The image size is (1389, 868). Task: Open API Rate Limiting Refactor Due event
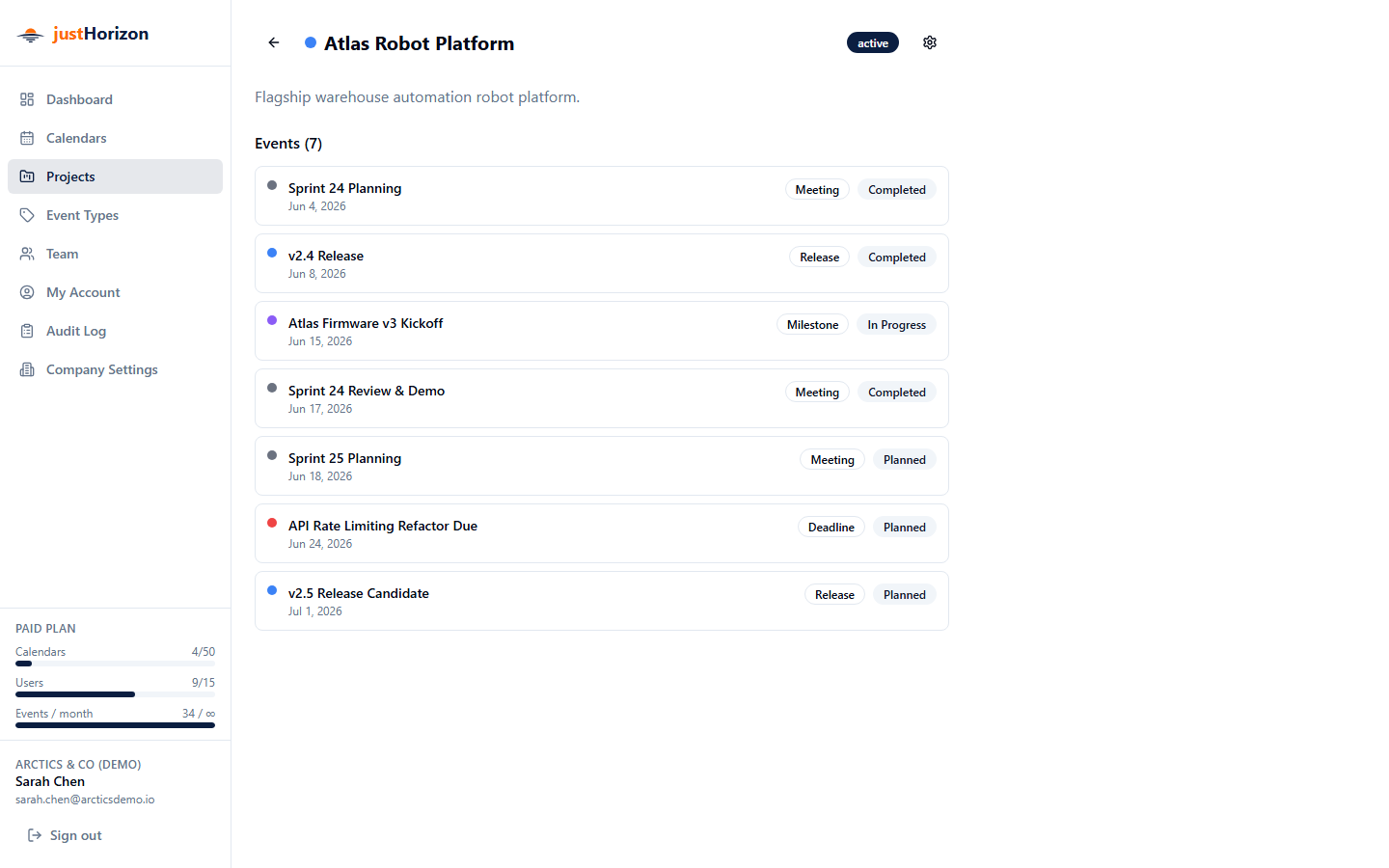click(x=602, y=533)
